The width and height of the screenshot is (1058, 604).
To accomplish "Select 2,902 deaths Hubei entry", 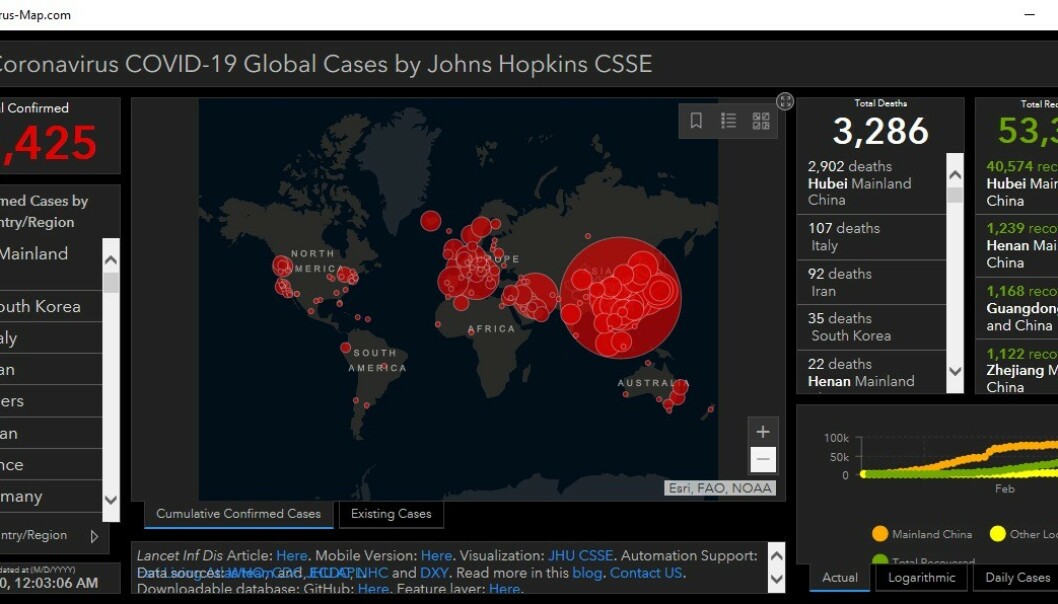I will [x=871, y=183].
